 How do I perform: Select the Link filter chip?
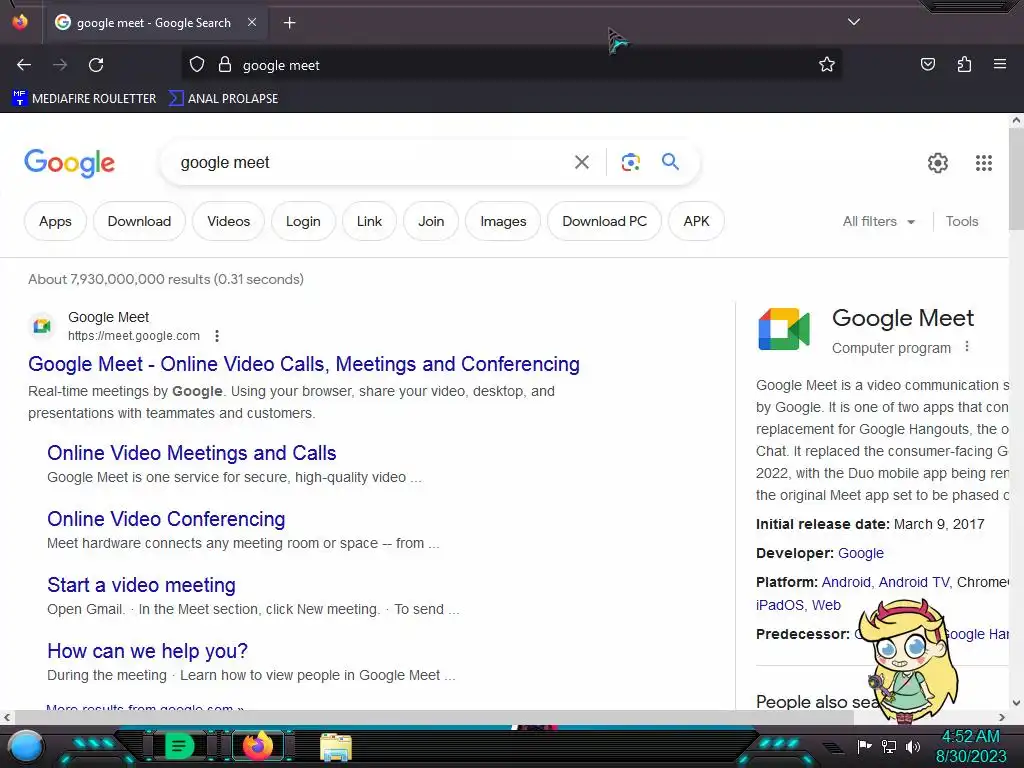(x=369, y=221)
